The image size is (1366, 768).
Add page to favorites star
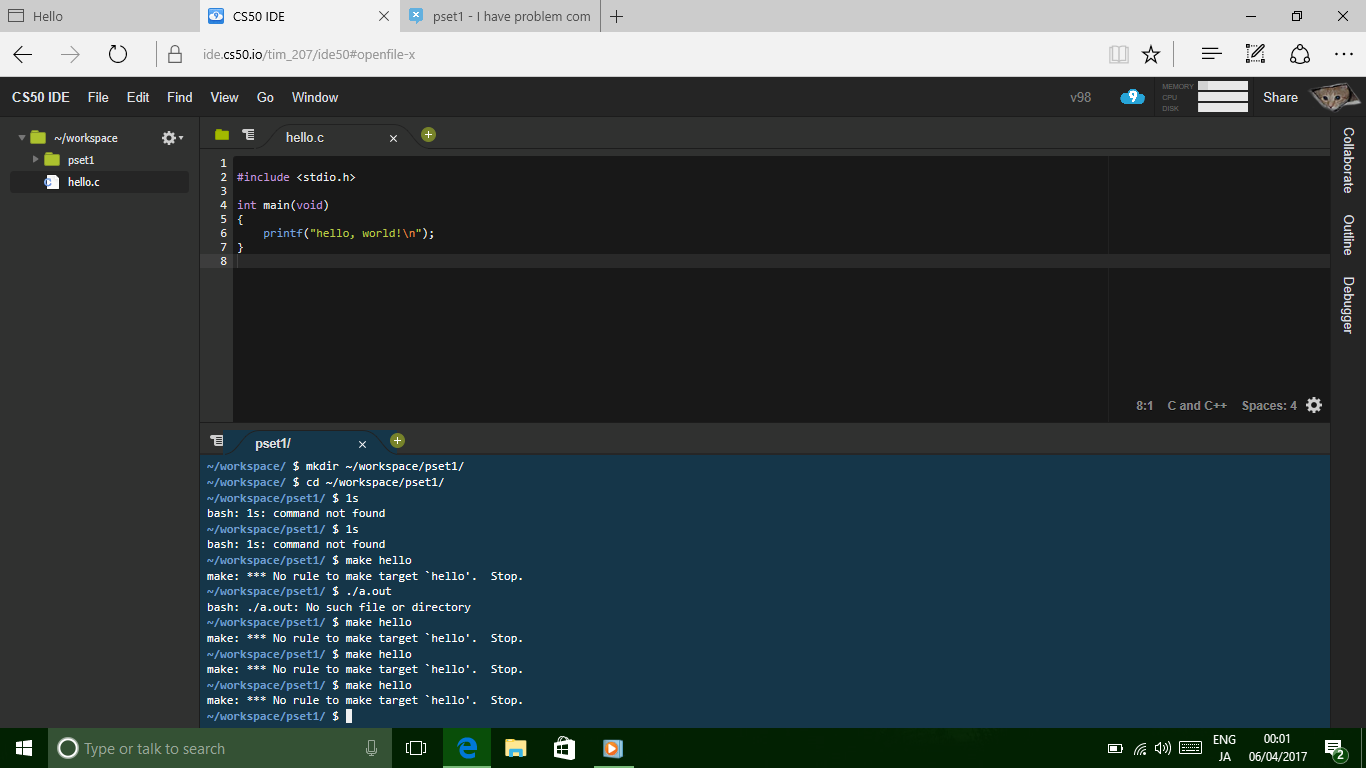pos(1151,54)
